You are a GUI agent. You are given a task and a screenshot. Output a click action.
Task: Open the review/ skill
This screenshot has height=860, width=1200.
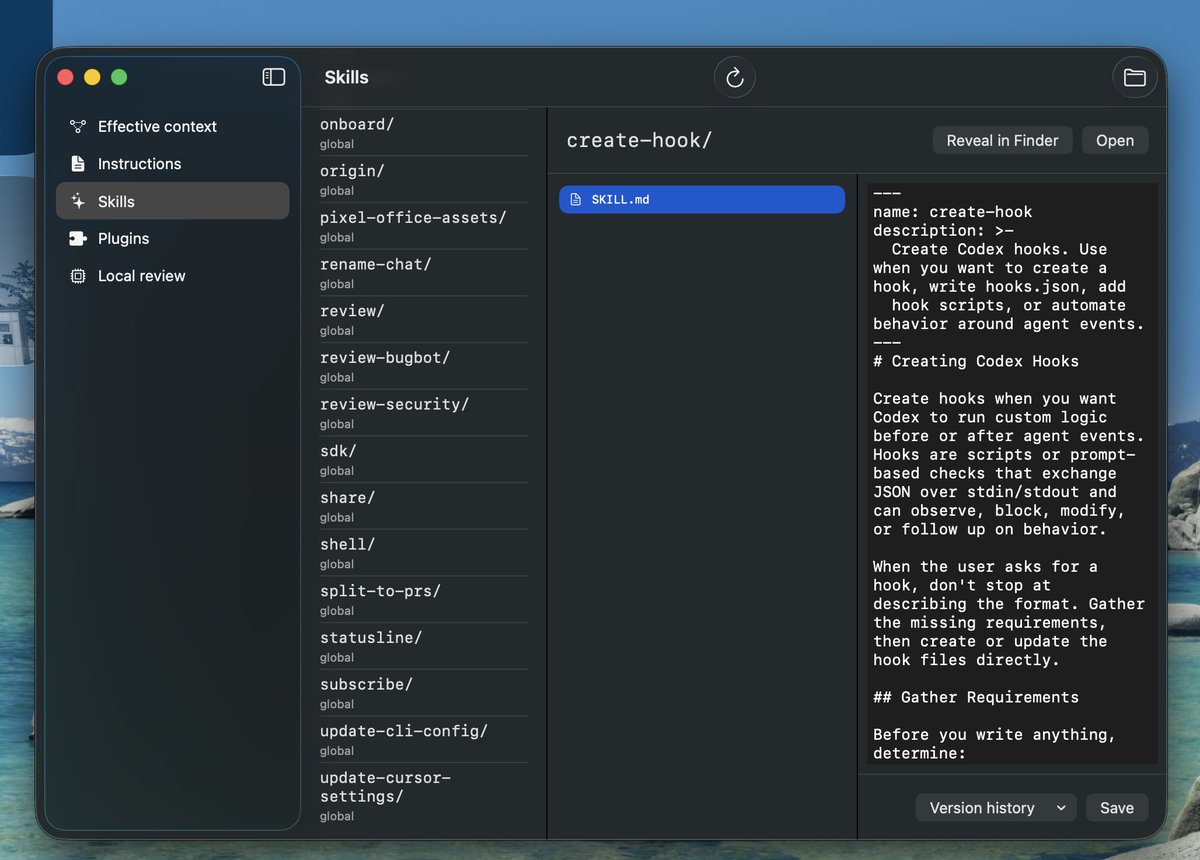(x=423, y=320)
